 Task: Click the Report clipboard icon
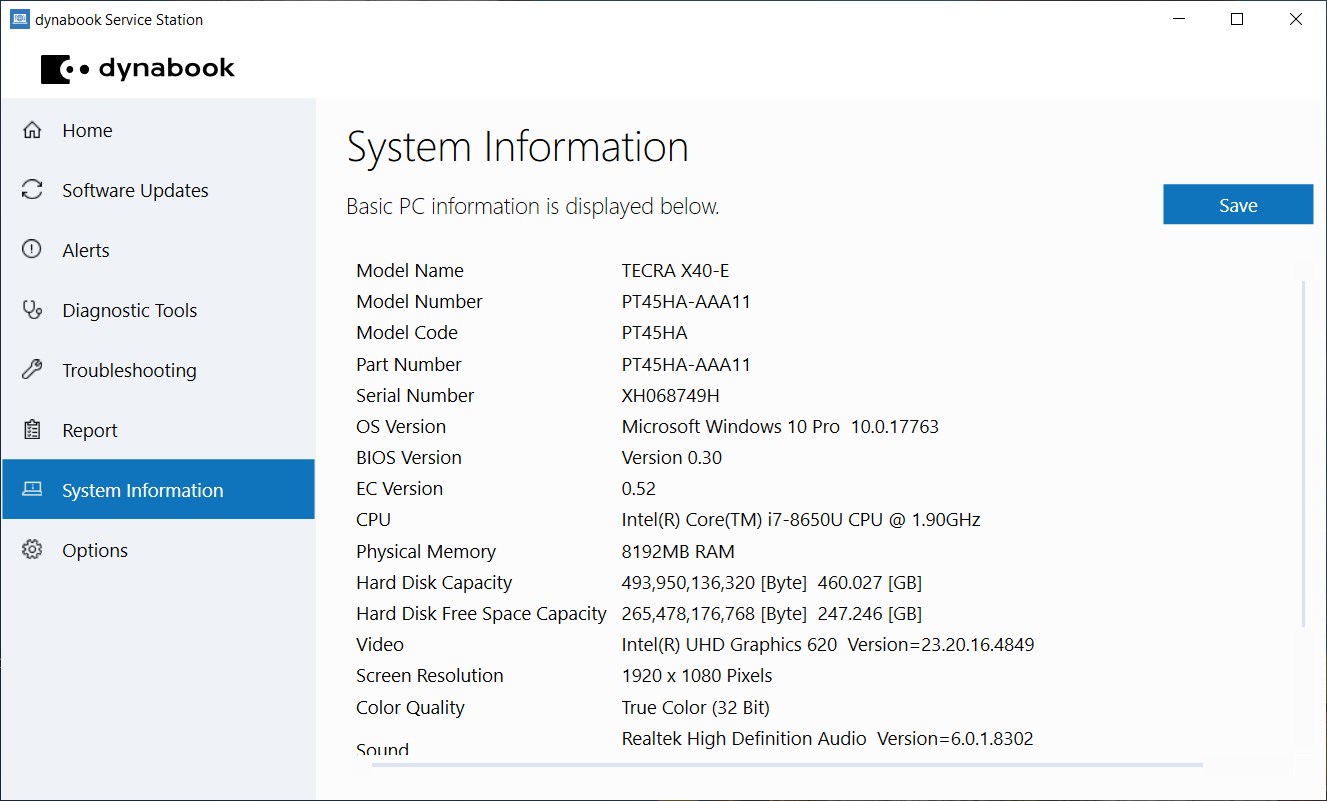click(x=32, y=430)
